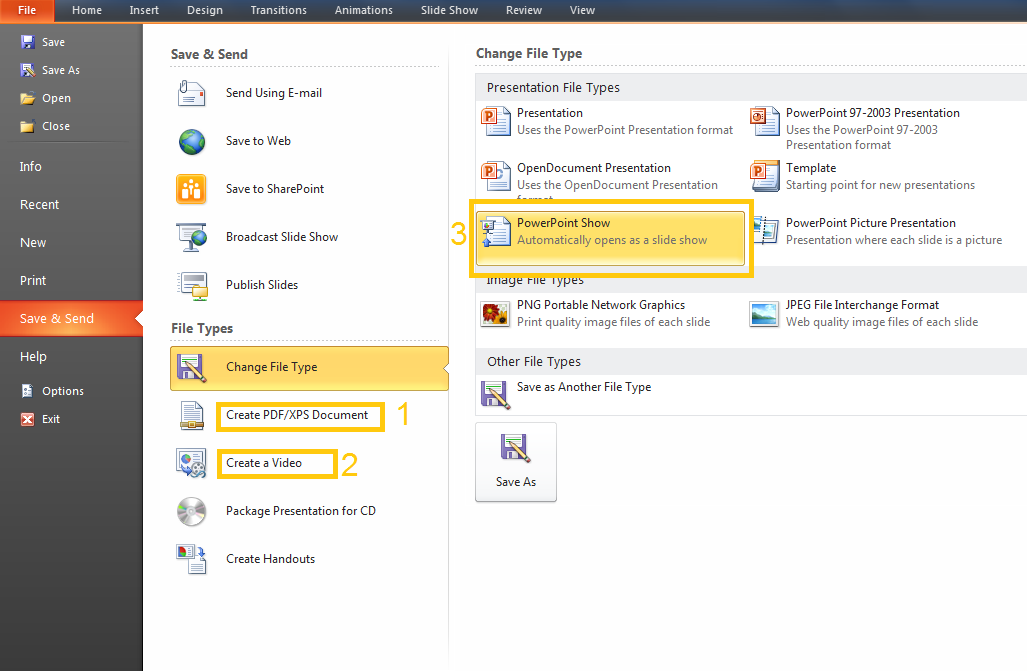Switch to the Insert ribbon tab

(144, 10)
